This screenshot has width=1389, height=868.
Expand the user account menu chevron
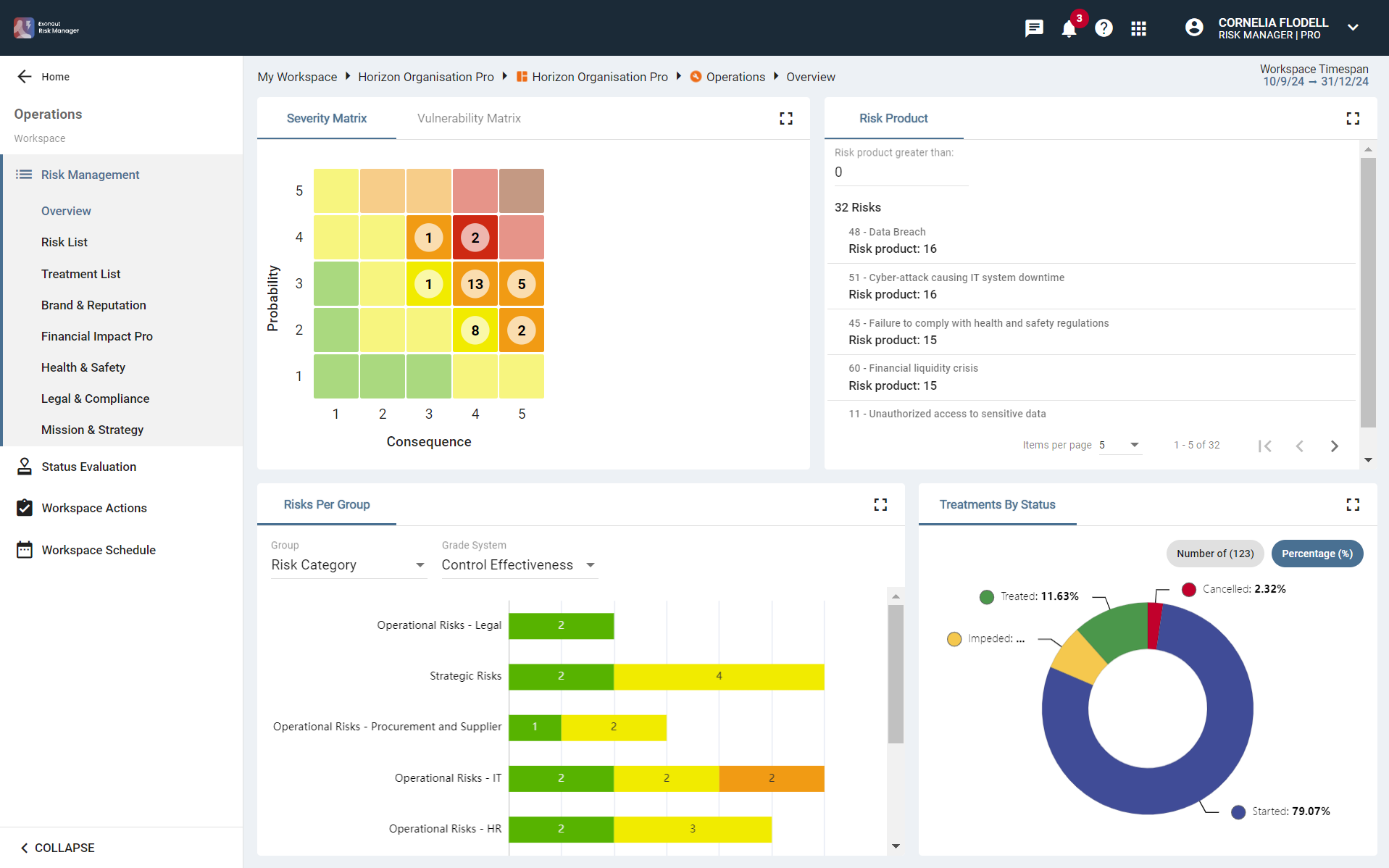pyautogui.click(x=1353, y=28)
